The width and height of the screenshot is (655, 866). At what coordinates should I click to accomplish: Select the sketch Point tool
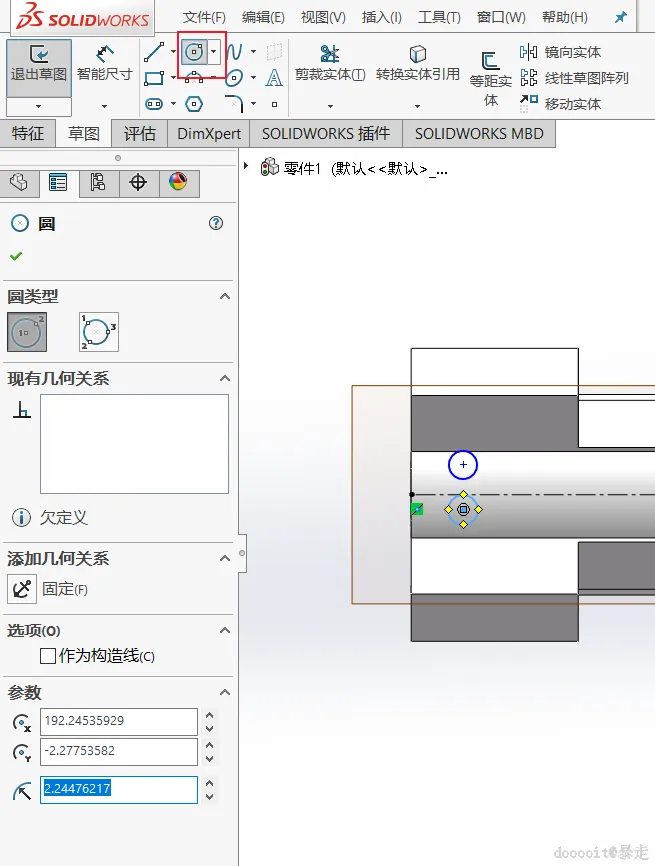pyautogui.click(x=274, y=104)
